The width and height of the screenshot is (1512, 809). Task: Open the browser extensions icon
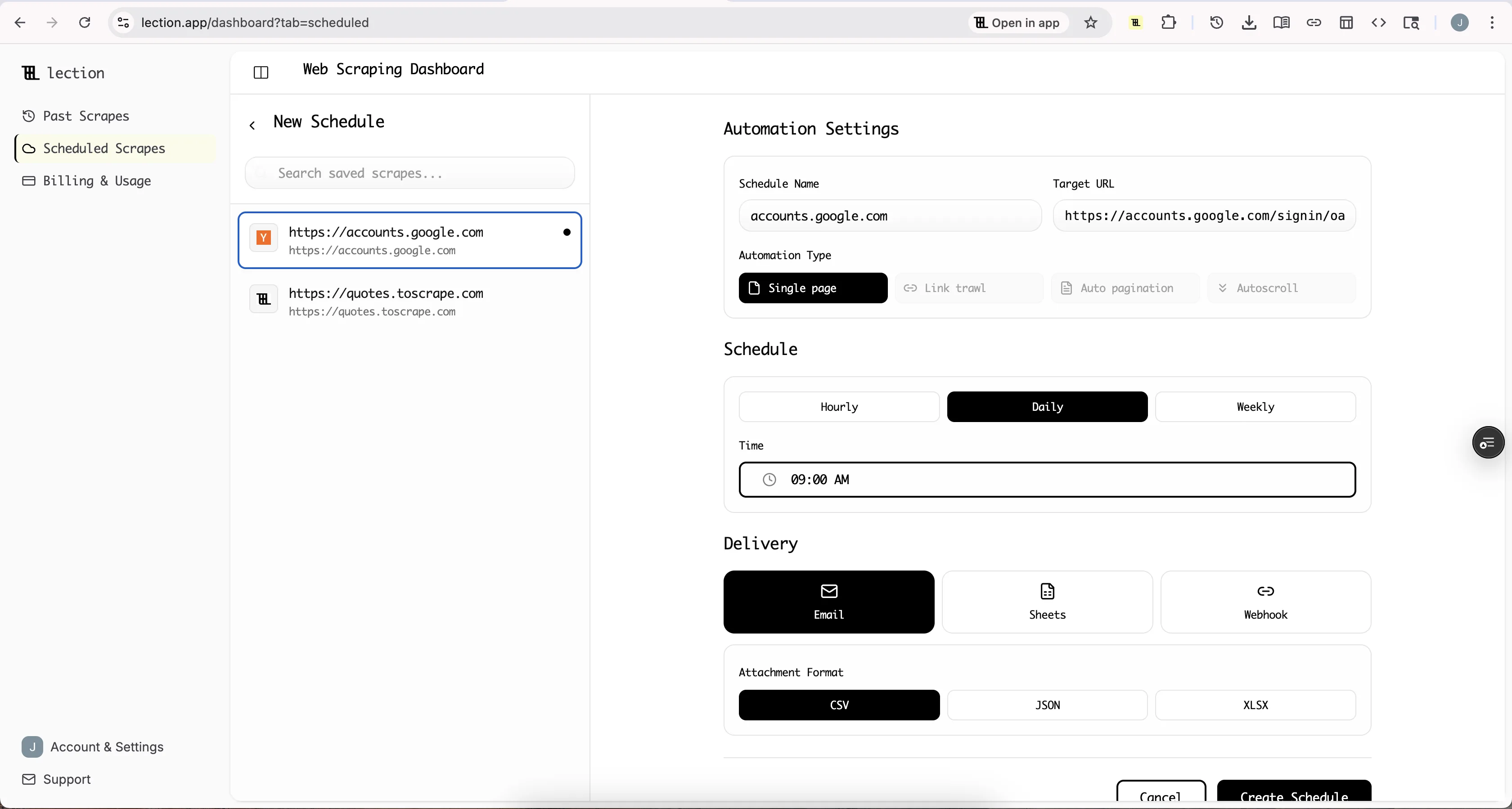coord(1168,23)
